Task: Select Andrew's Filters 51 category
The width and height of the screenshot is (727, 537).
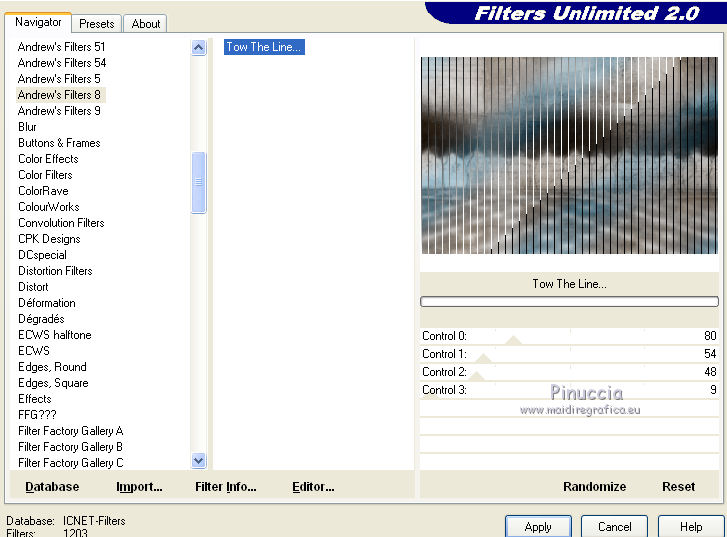Action: pyautogui.click(x=61, y=47)
